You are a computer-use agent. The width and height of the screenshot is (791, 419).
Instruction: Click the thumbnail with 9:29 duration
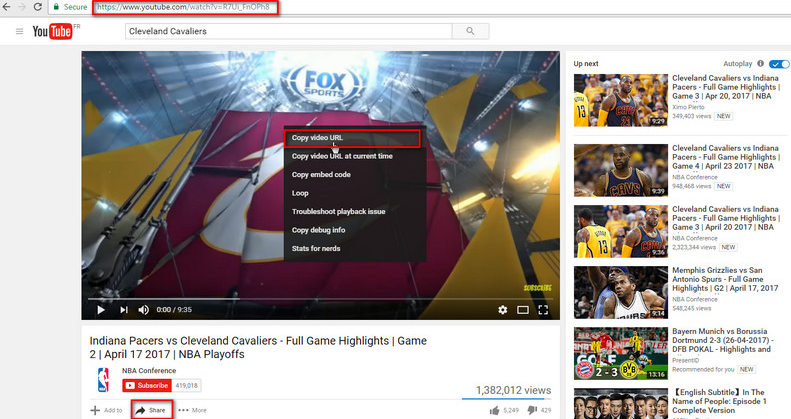tap(620, 100)
